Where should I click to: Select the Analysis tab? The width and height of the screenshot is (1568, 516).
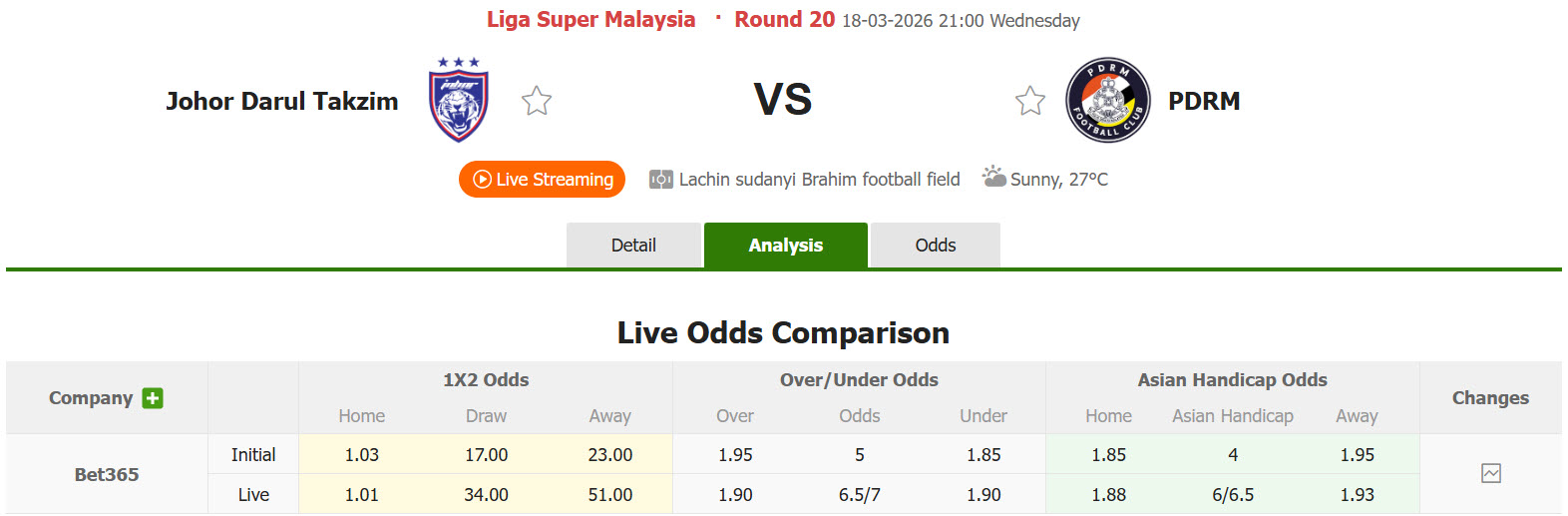(x=786, y=246)
